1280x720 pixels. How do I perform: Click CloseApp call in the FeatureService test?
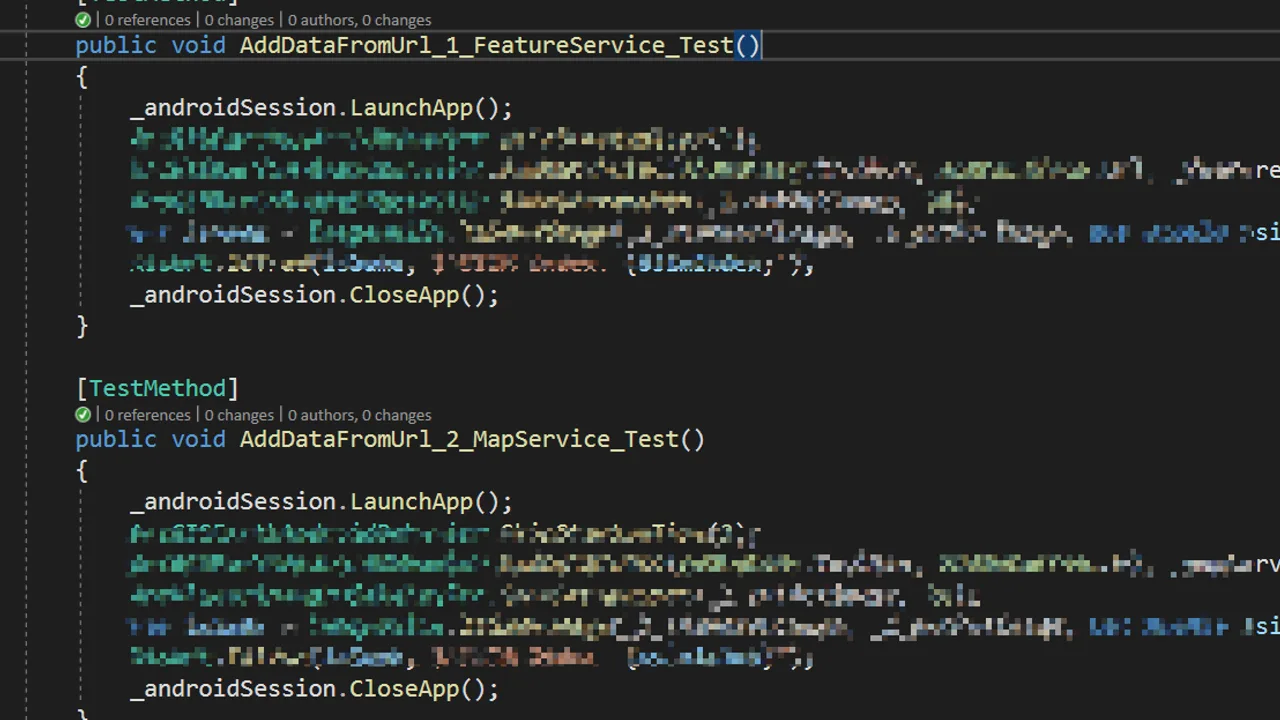coord(410,295)
